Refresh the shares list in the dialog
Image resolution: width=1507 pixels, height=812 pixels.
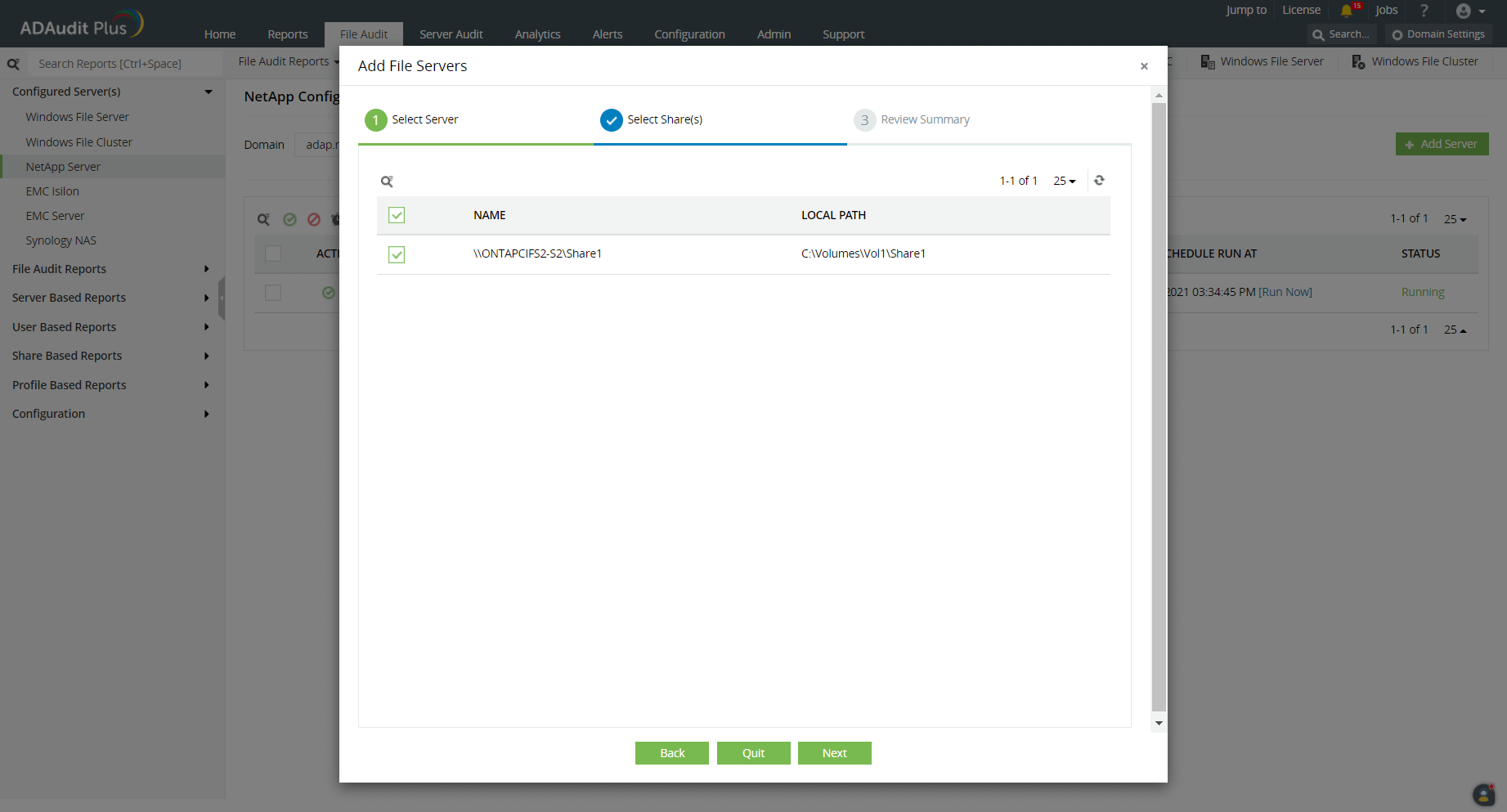[x=1099, y=181]
